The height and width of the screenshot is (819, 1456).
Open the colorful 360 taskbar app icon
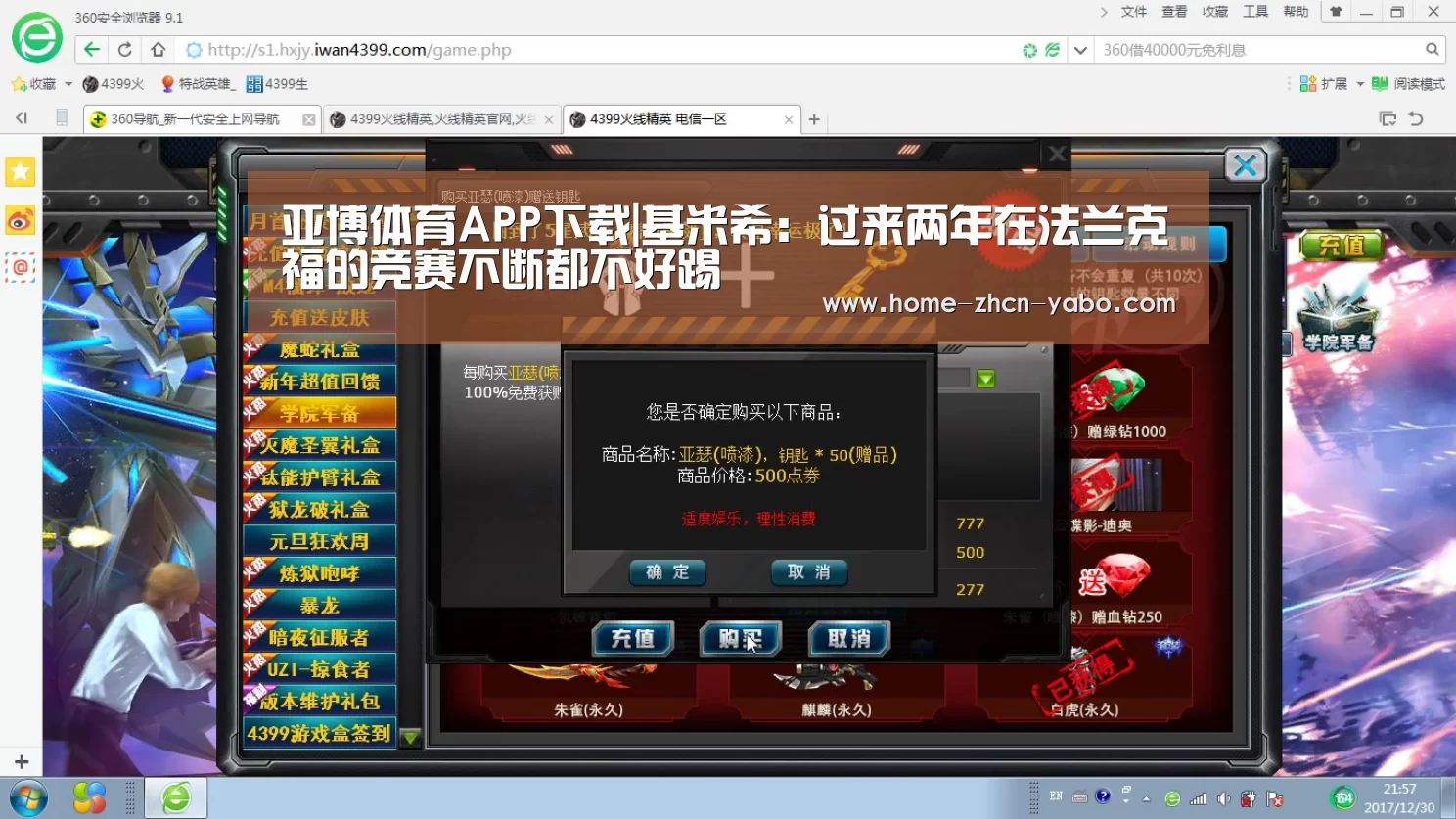click(x=89, y=798)
